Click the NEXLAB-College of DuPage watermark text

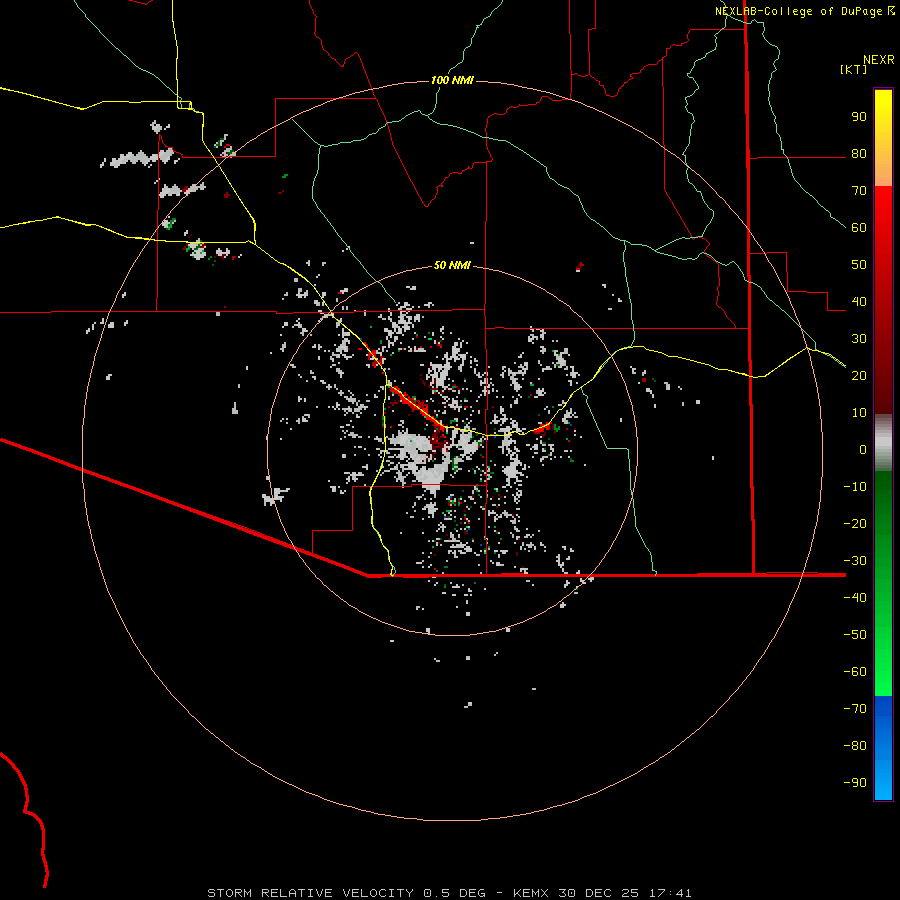(804, 11)
